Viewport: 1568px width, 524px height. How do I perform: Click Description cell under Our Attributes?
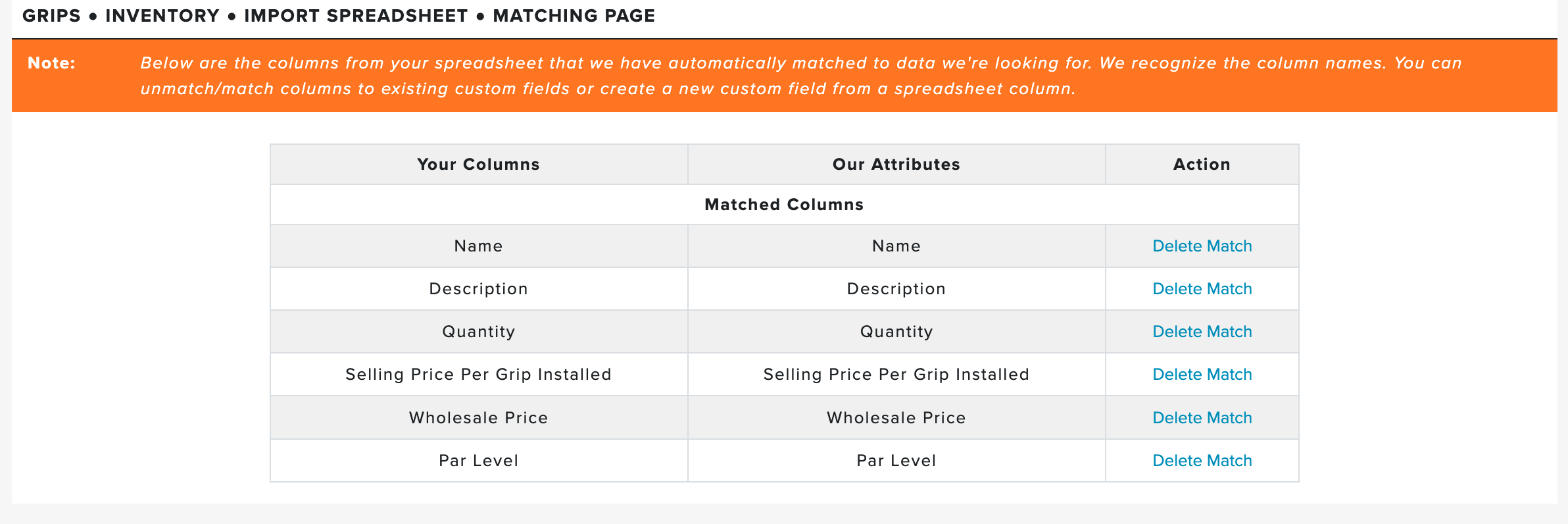point(896,289)
